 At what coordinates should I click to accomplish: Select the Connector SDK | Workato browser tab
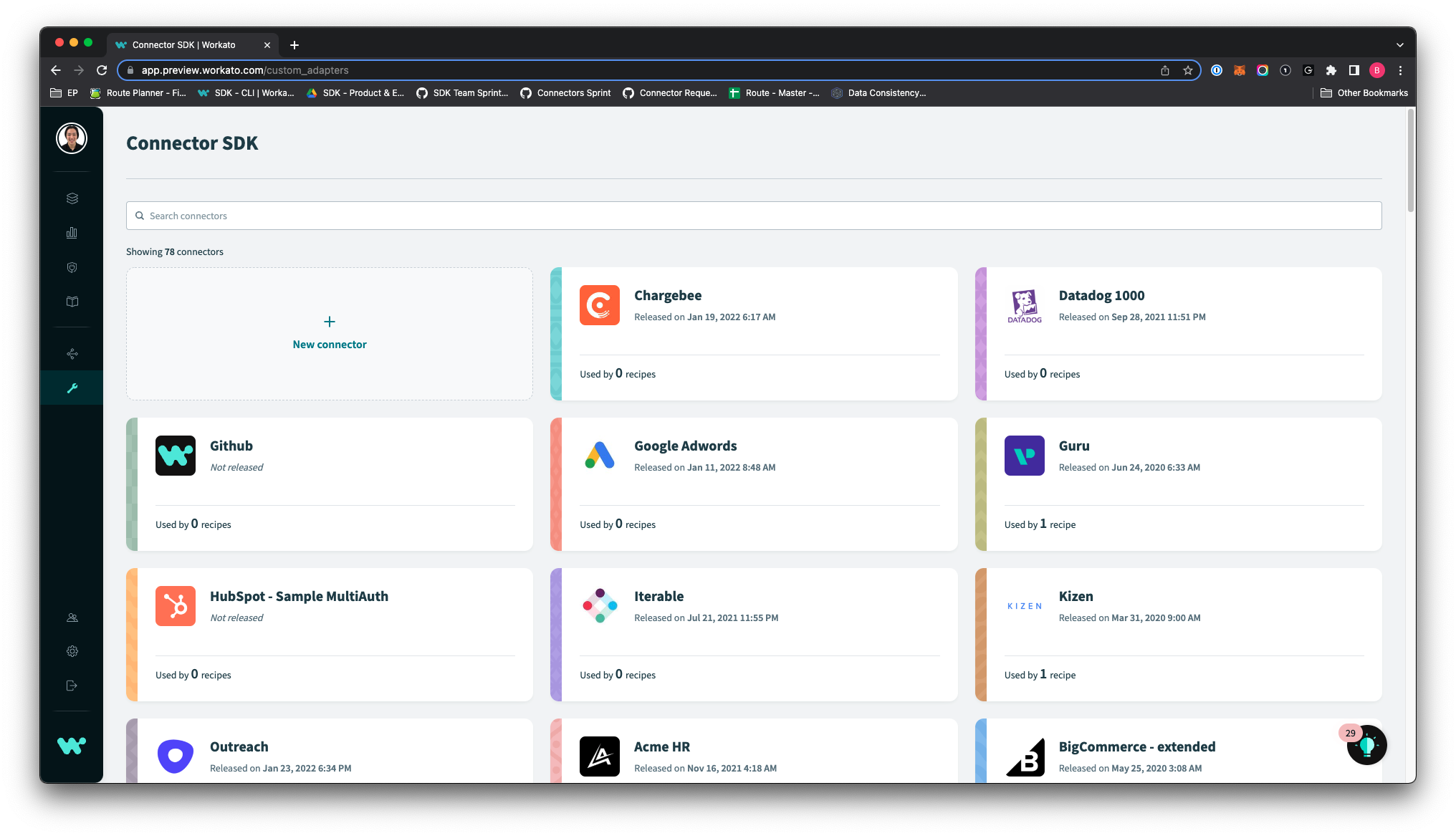[185, 44]
